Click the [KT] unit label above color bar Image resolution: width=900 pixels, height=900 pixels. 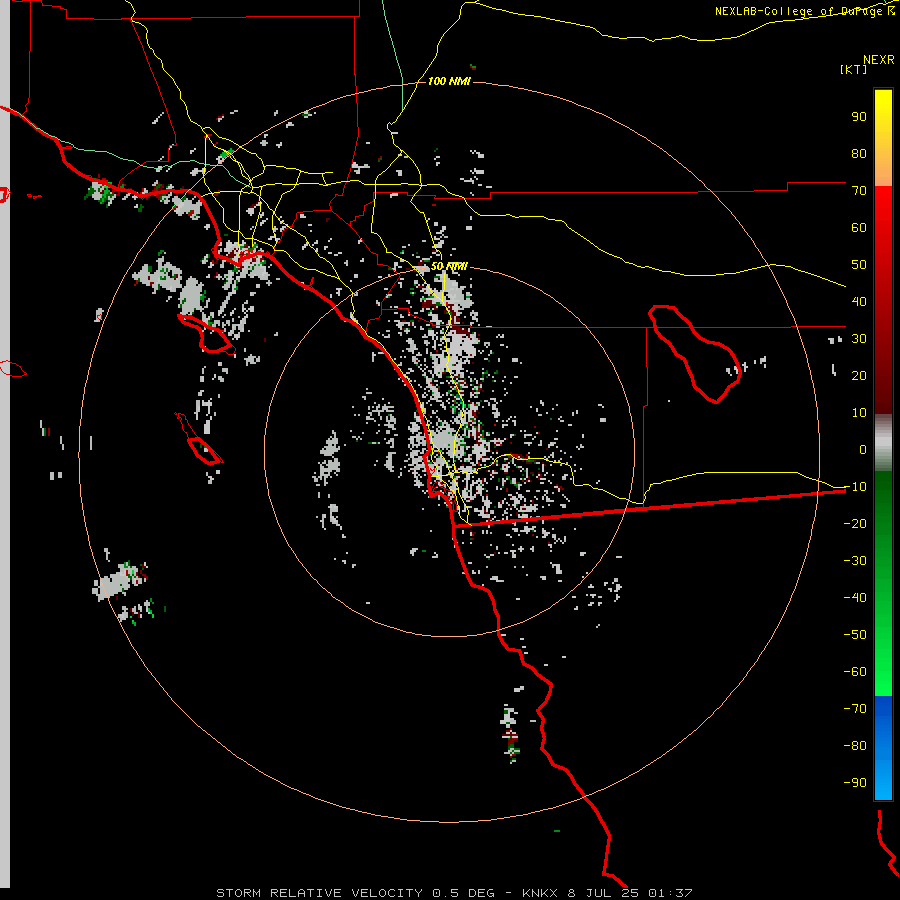853,69
